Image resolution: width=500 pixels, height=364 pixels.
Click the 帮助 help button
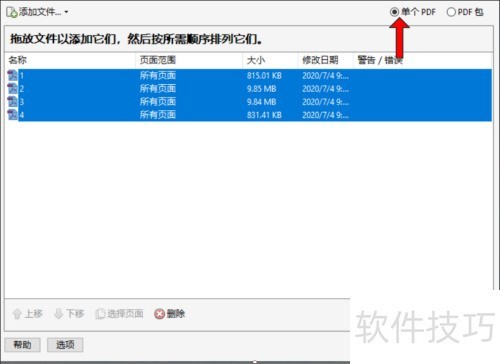[22, 345]
